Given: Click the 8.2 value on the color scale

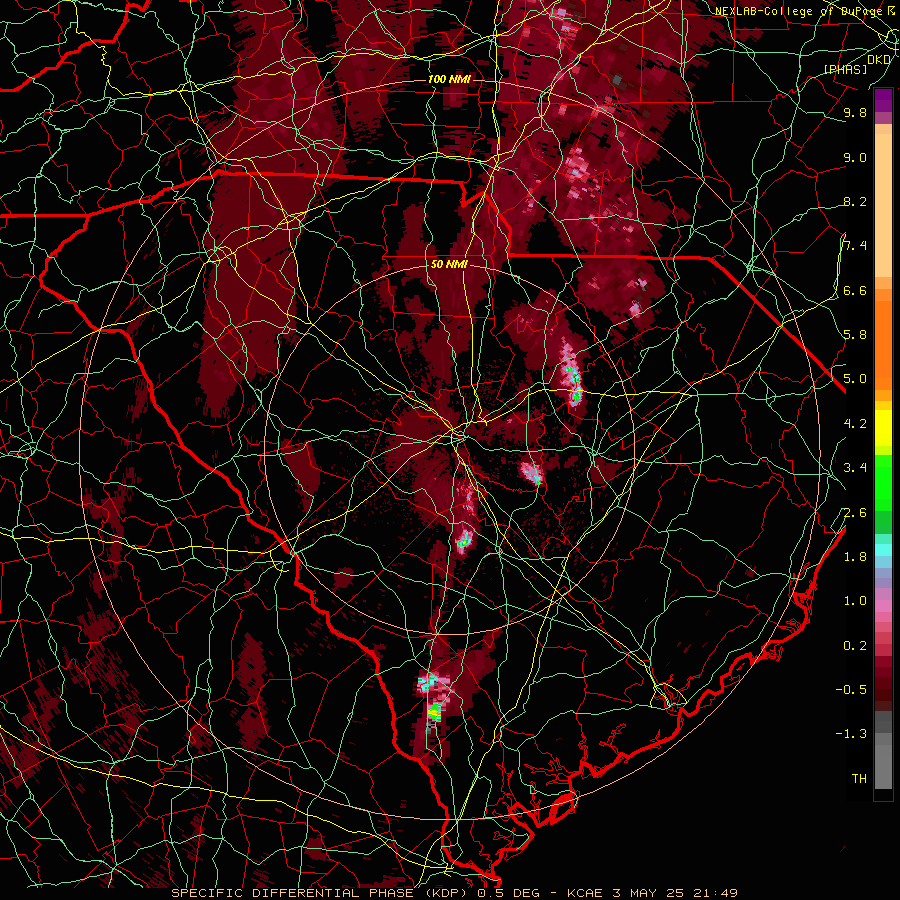Looking at the screenshot, I should click(x=855, y=201).
